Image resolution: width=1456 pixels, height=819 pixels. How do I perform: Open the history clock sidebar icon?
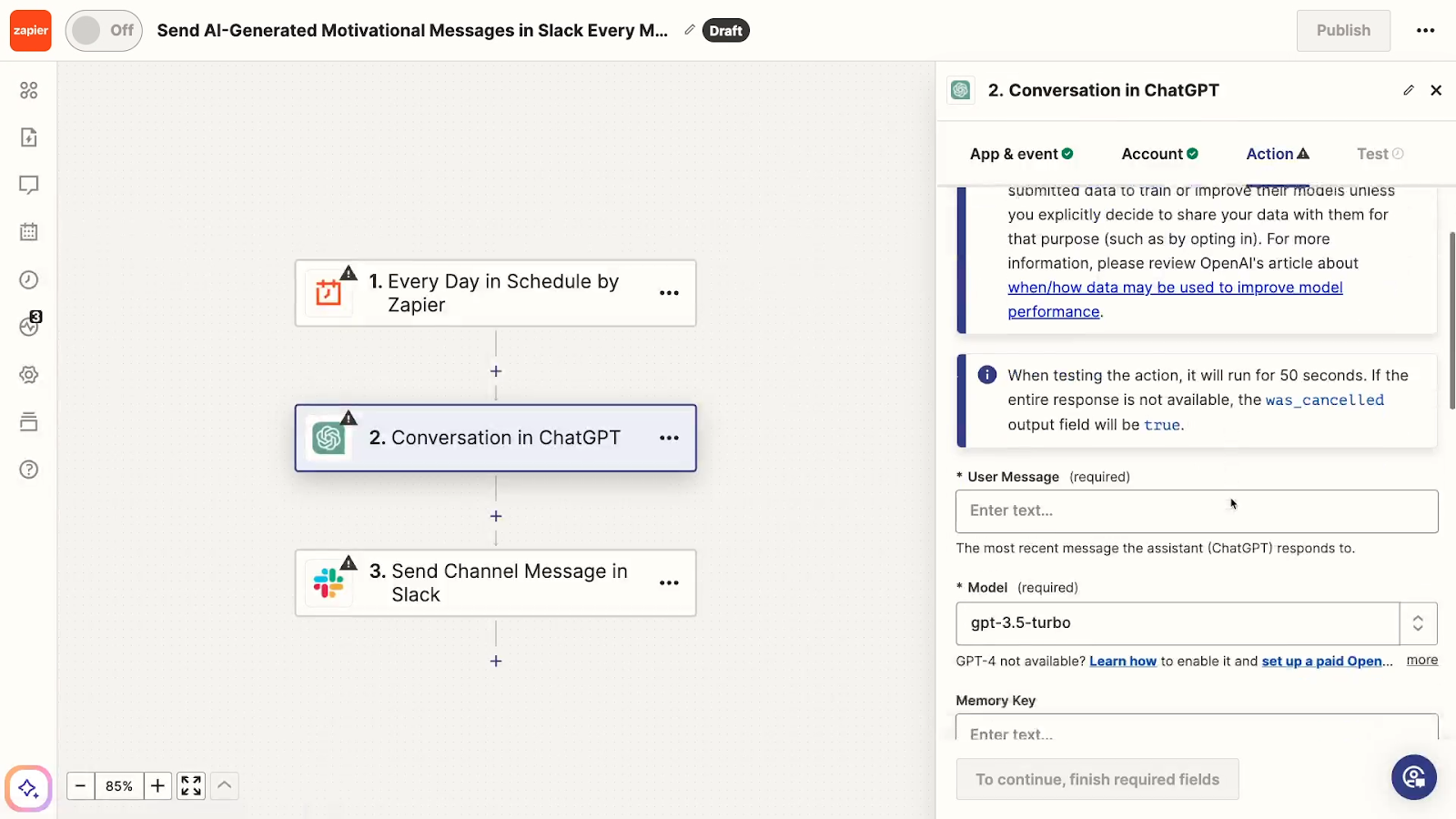pyautogui.click(x=29, y=279)
